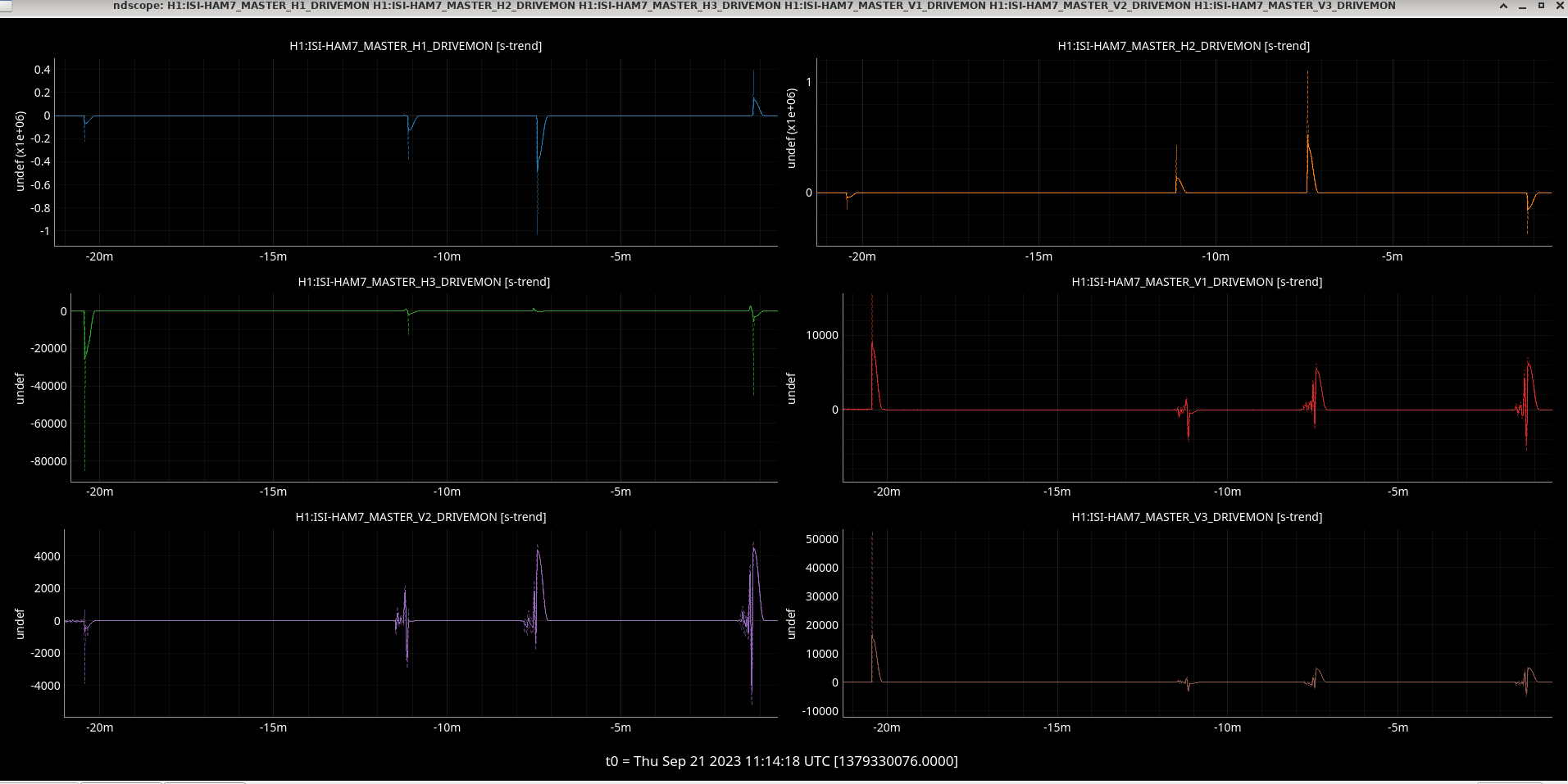Click the -5m tick on H2 plot x-axis

coord(1392,256)
